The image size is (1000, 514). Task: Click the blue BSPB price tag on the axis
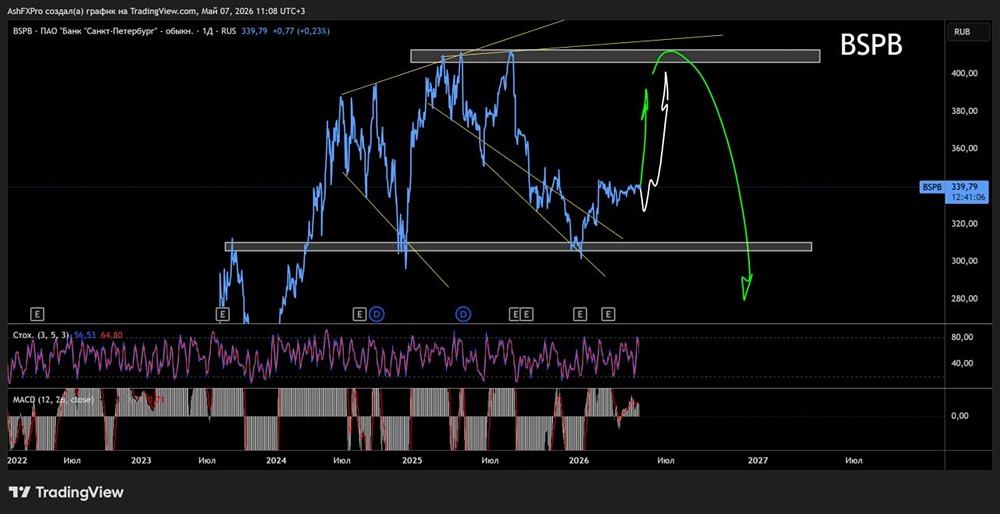click(x=932, y=187)
